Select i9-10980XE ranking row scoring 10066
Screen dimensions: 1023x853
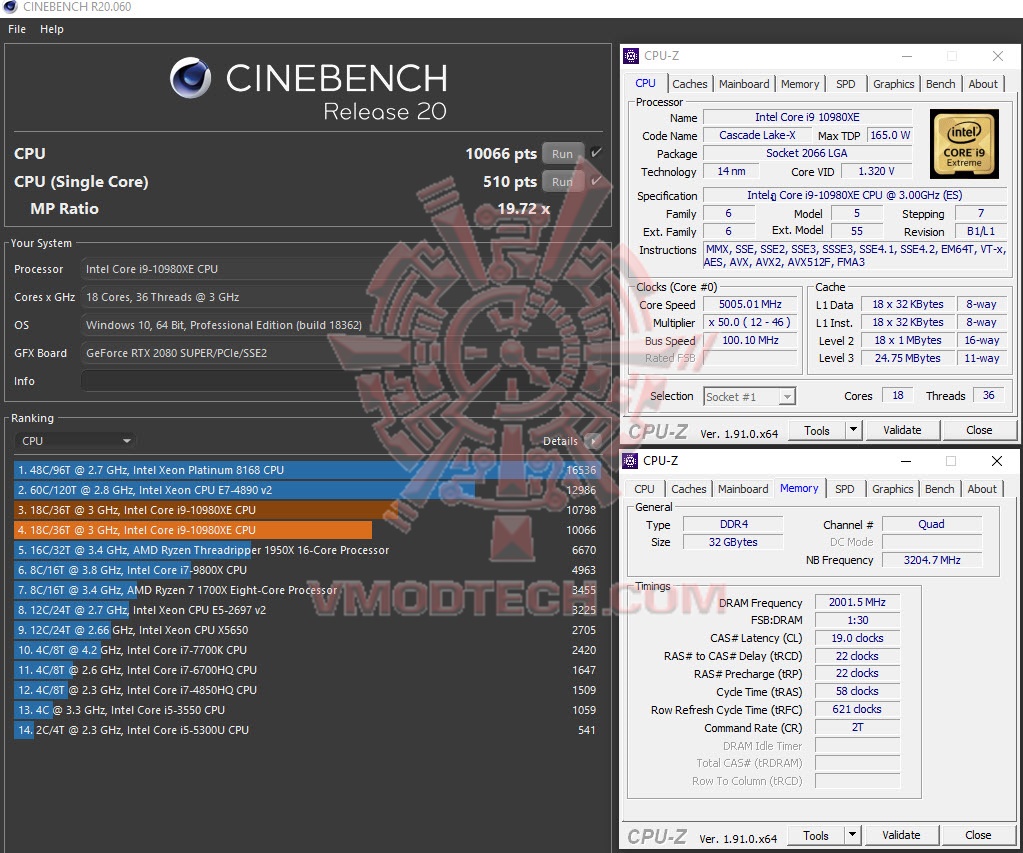(x=307, y=530)
